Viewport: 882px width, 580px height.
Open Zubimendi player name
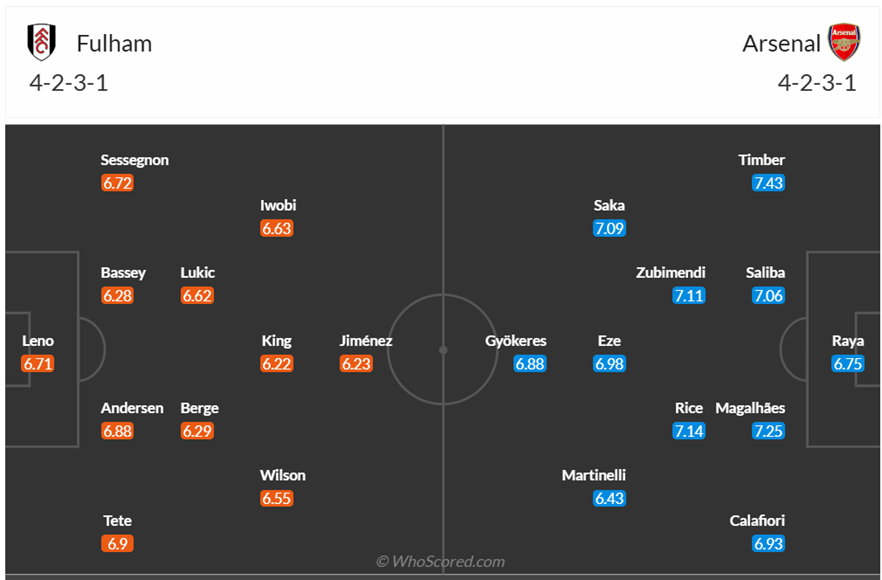click(x=671, y=273)
